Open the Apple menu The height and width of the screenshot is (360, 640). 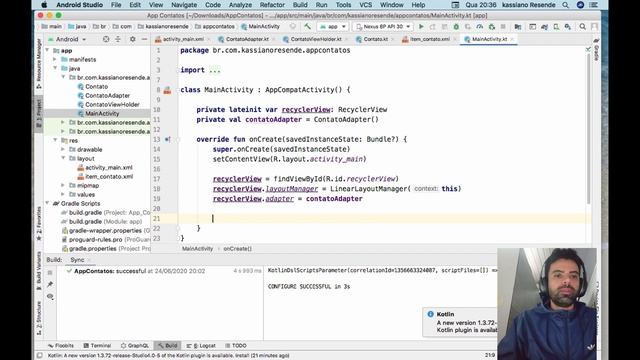coord(44,5)
